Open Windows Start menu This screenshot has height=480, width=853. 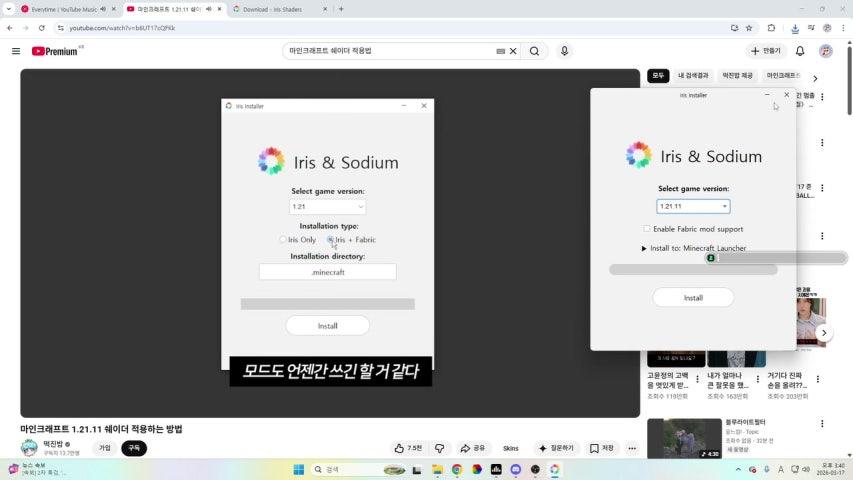coord(299,469)
